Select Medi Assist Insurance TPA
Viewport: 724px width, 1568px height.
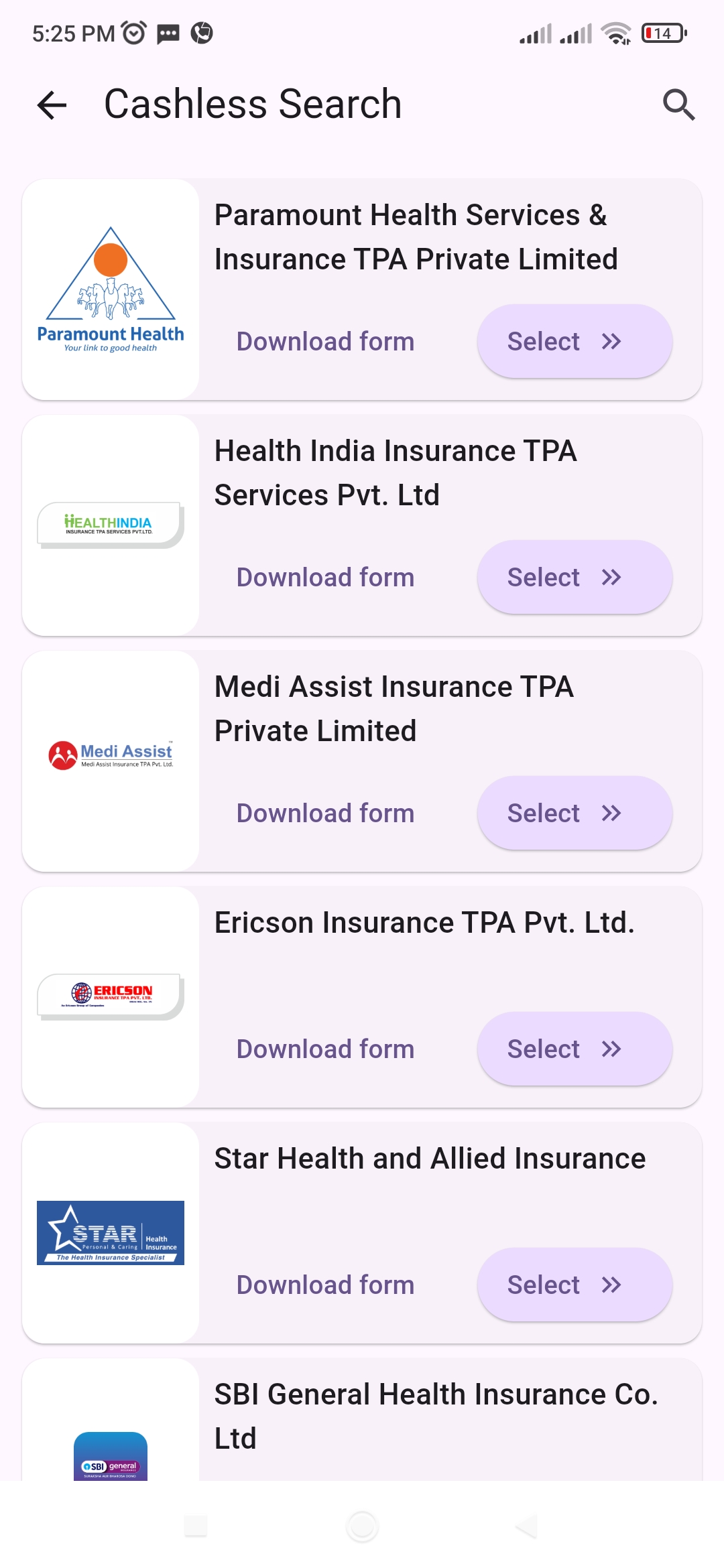point(575,813)
